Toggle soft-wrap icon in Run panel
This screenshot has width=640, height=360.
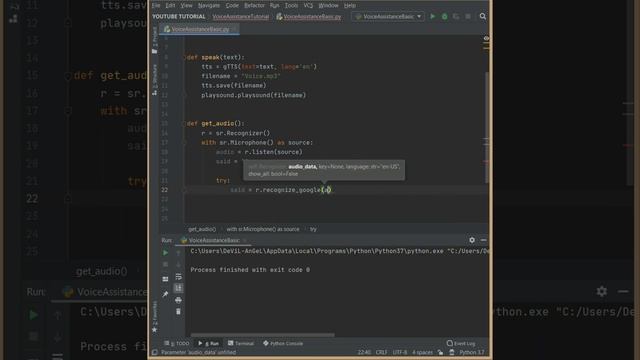pos(178,277)
